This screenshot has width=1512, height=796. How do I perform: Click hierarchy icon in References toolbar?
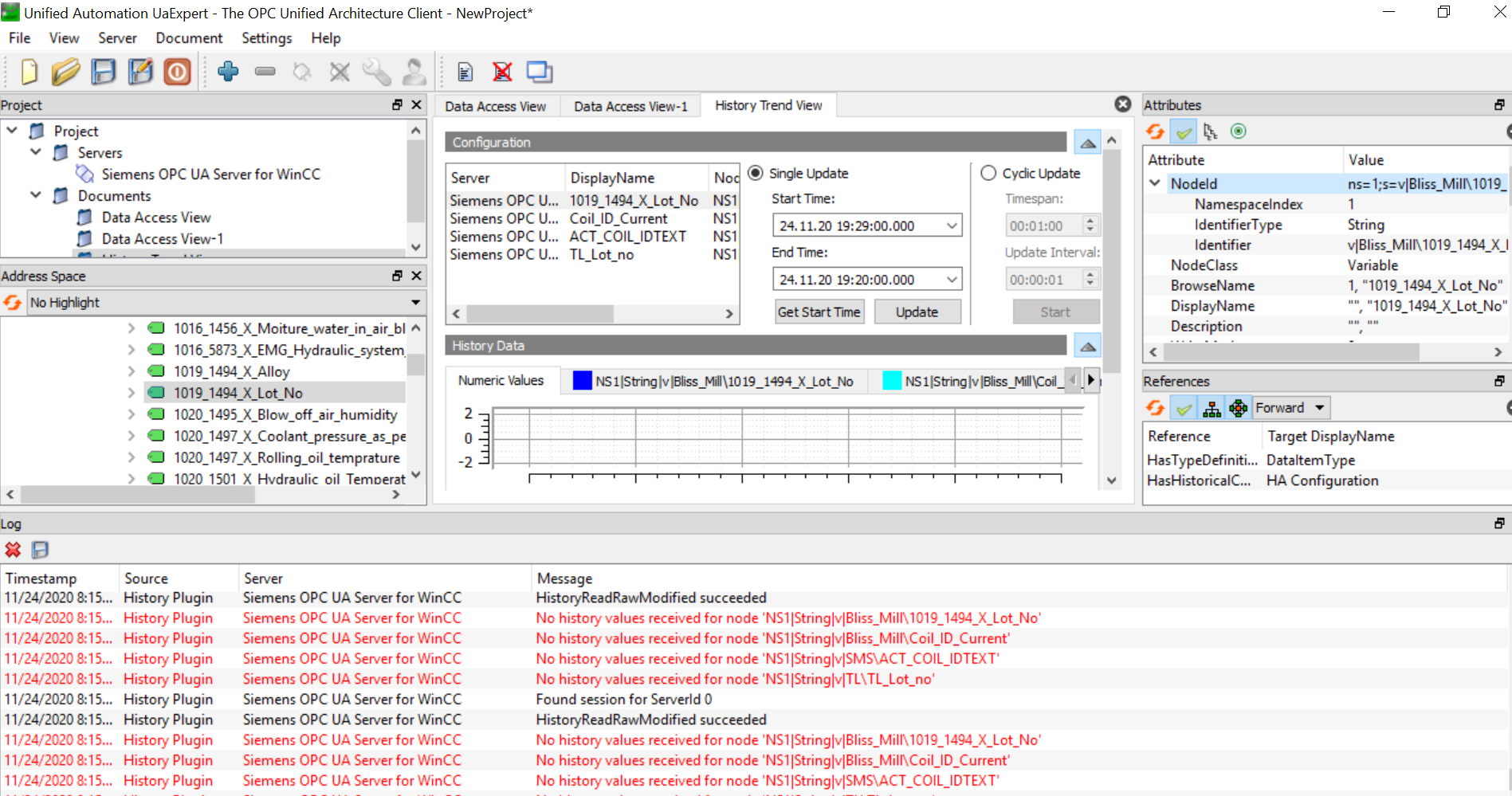pyautogui.click(x=1212, y=408)
